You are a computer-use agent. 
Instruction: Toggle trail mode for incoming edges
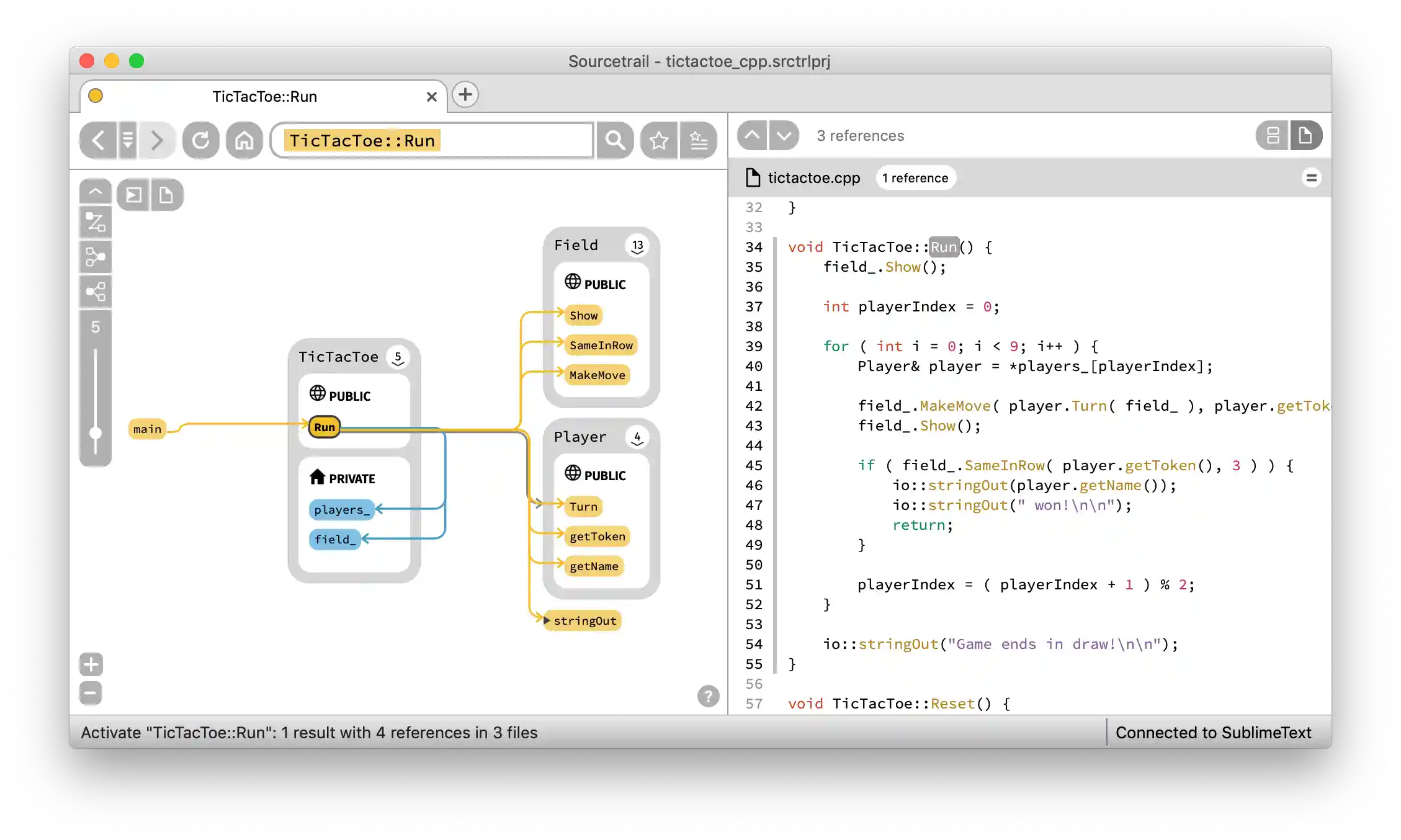(95, 256)
